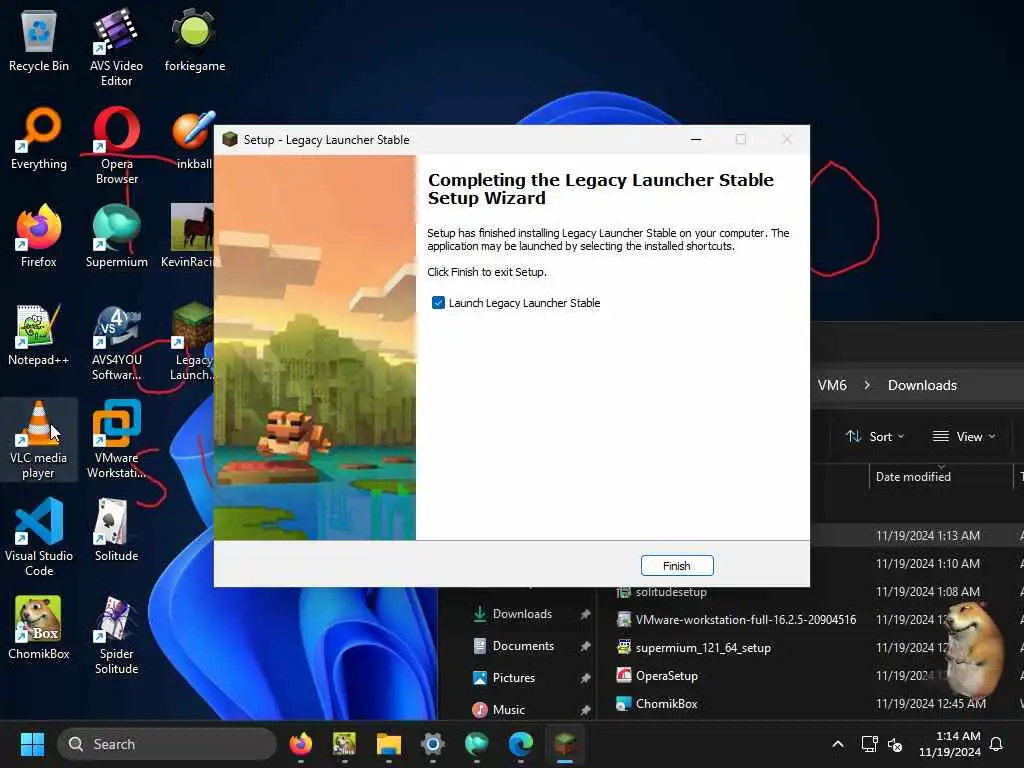Select Firefox desktop shortcut
The height and width of the screenshot is (768, 1024).
pos(39,236)
